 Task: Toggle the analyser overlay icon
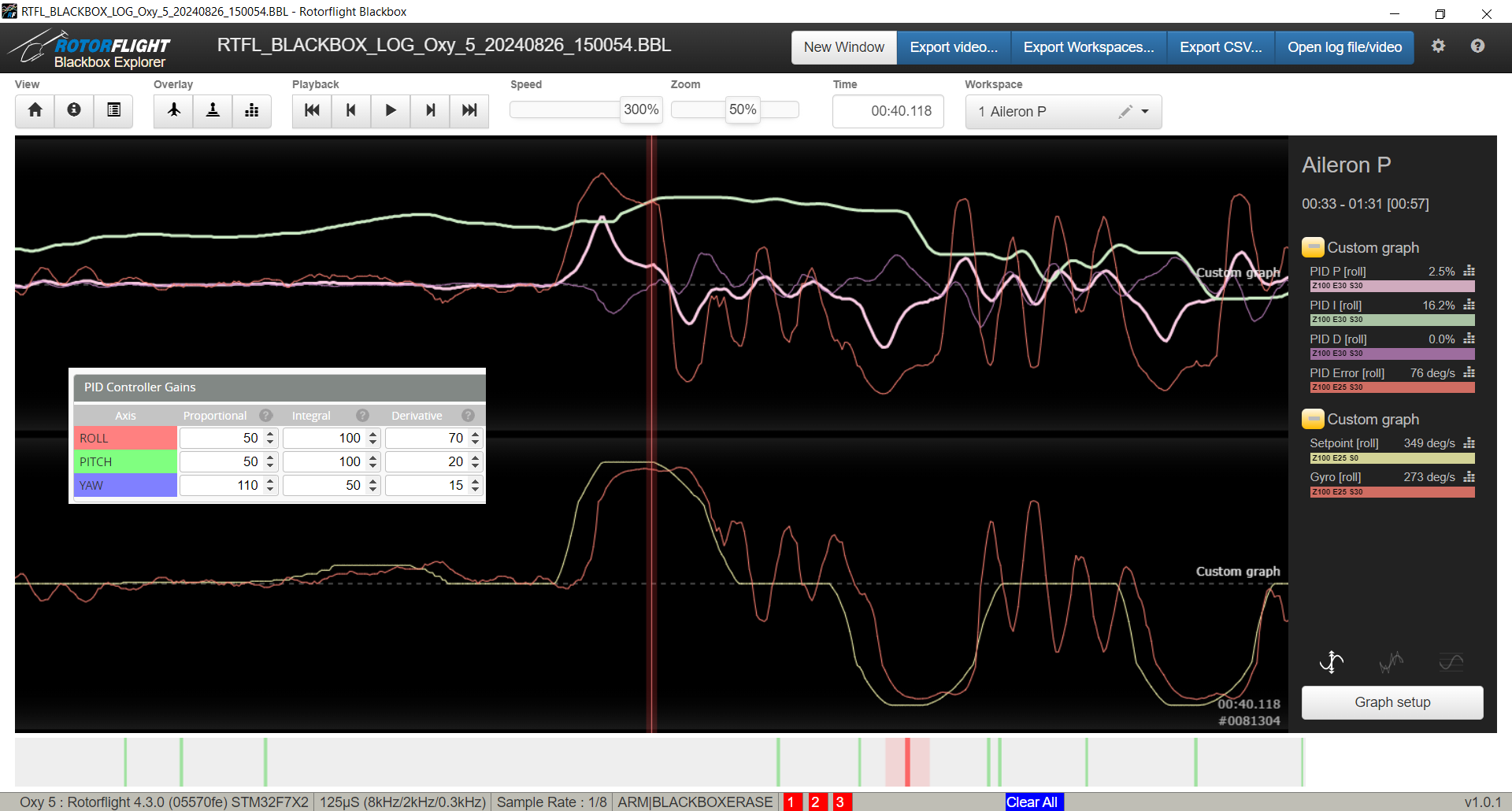(252, 110)
